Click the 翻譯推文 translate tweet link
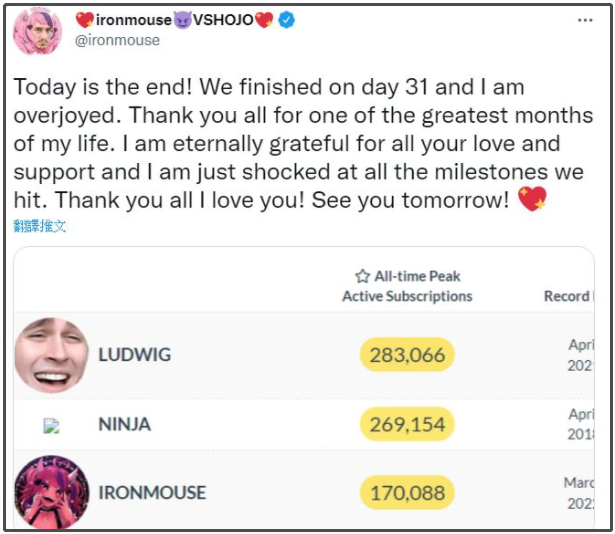The image size is (615, 534). point(40,226)
